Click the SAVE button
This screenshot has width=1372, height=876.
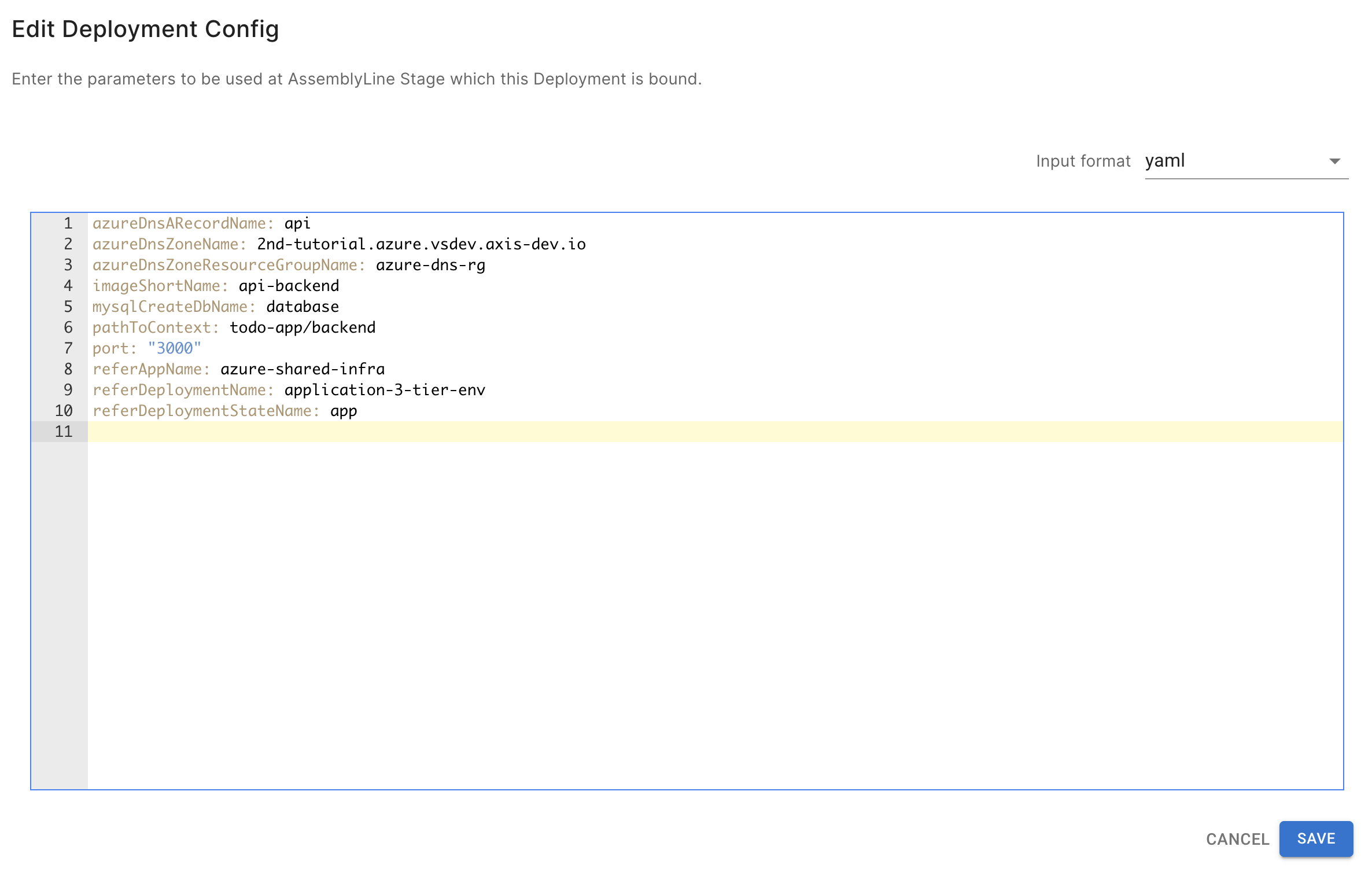coord(1315,838)
